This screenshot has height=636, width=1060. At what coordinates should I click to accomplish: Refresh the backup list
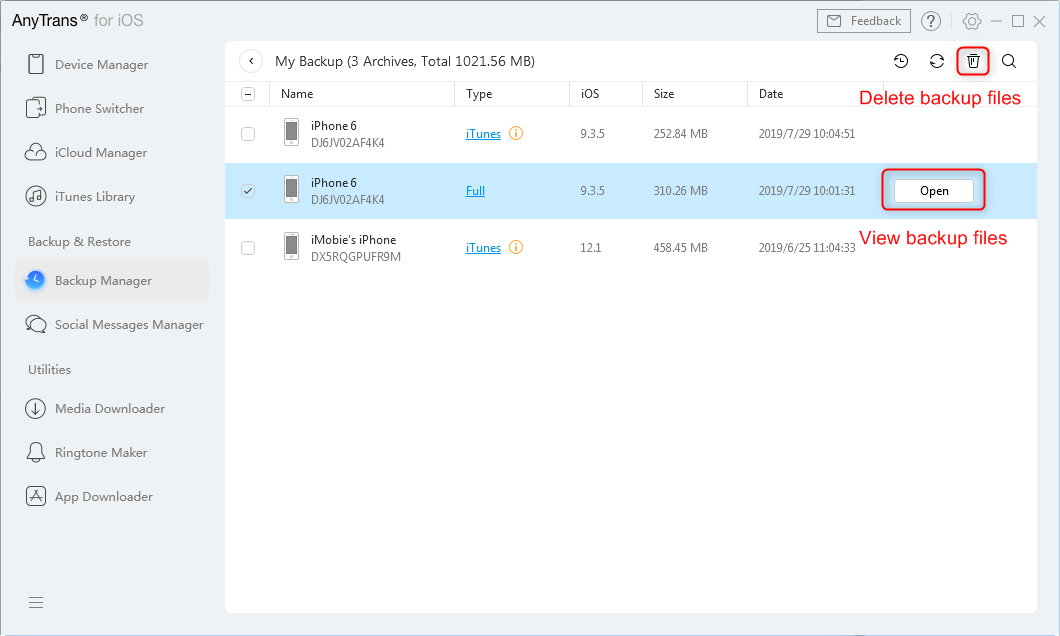(936, 62)
